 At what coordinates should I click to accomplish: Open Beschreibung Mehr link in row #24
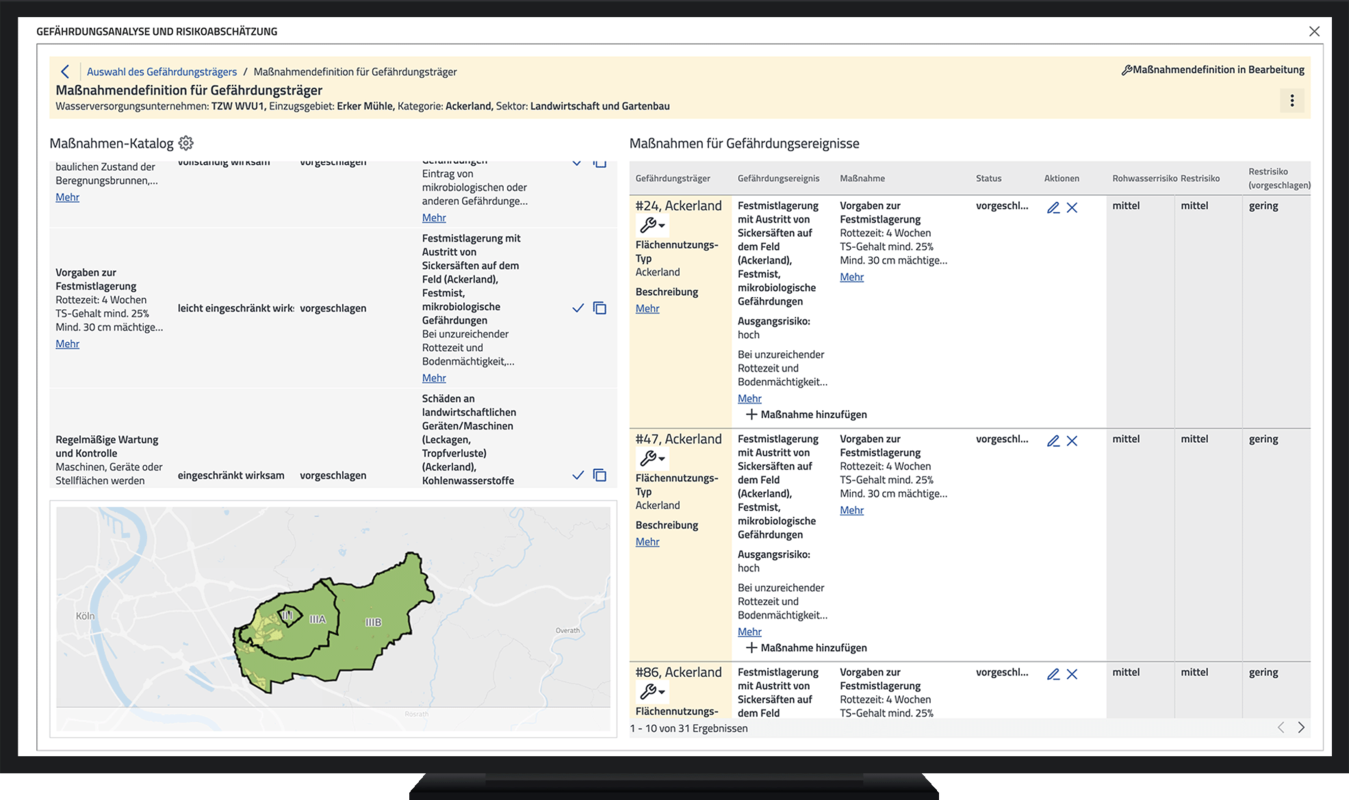(647, 309)
